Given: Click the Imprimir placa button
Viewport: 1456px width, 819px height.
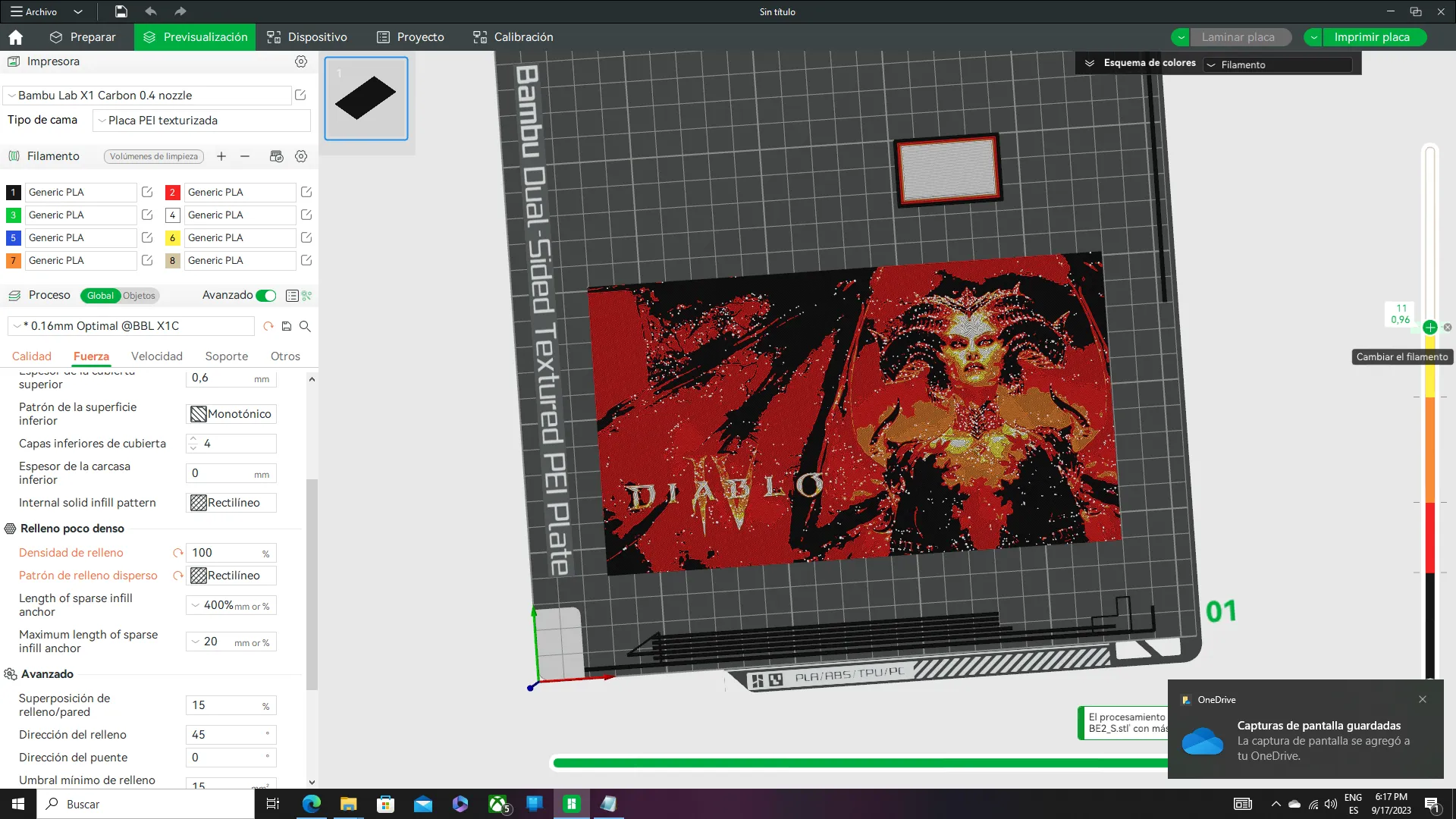Looking at the screenshot, I should [1373, 36].
